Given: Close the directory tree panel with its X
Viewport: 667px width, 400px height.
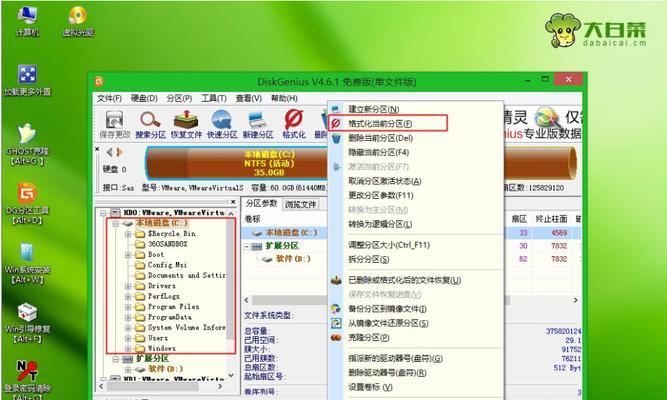Looking at the screenshot, I should 233,202.
